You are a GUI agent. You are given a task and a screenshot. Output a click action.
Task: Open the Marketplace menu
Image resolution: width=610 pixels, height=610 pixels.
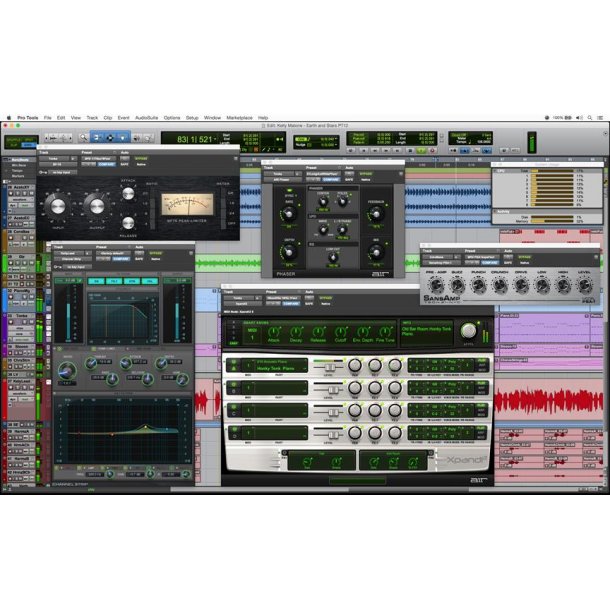[239, 117]
